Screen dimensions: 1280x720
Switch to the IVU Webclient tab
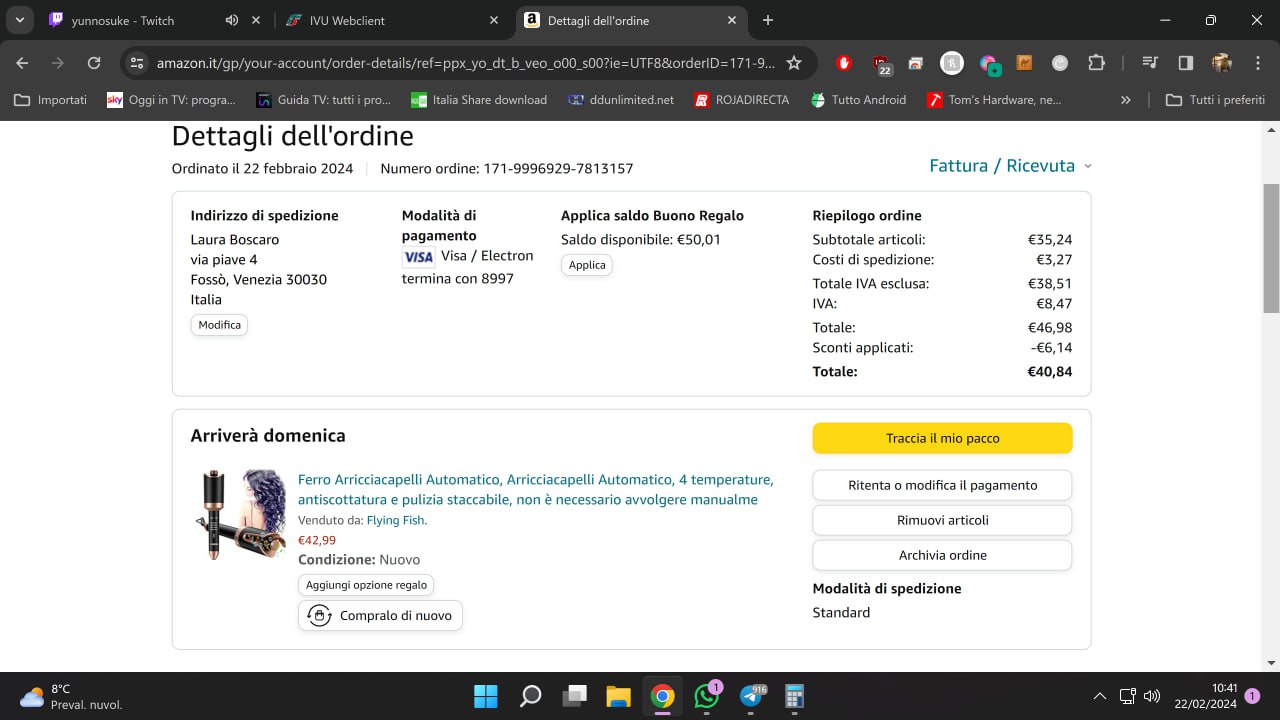click(x=391, y=20)
